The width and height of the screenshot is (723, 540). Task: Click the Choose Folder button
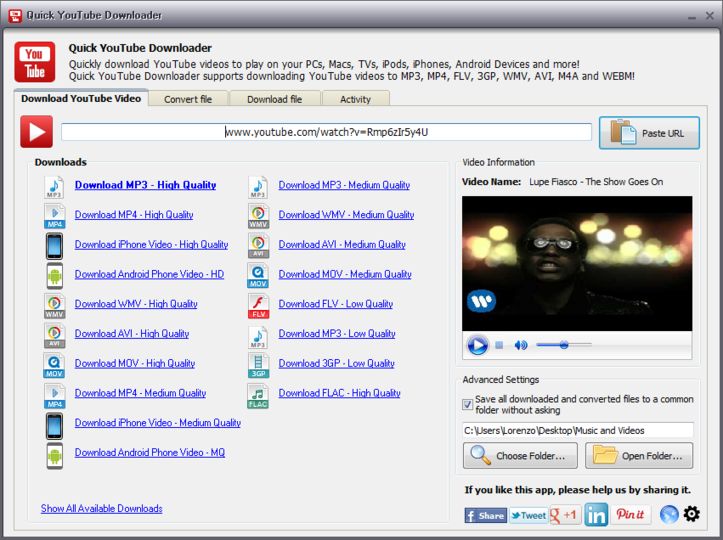pos(520,456)
